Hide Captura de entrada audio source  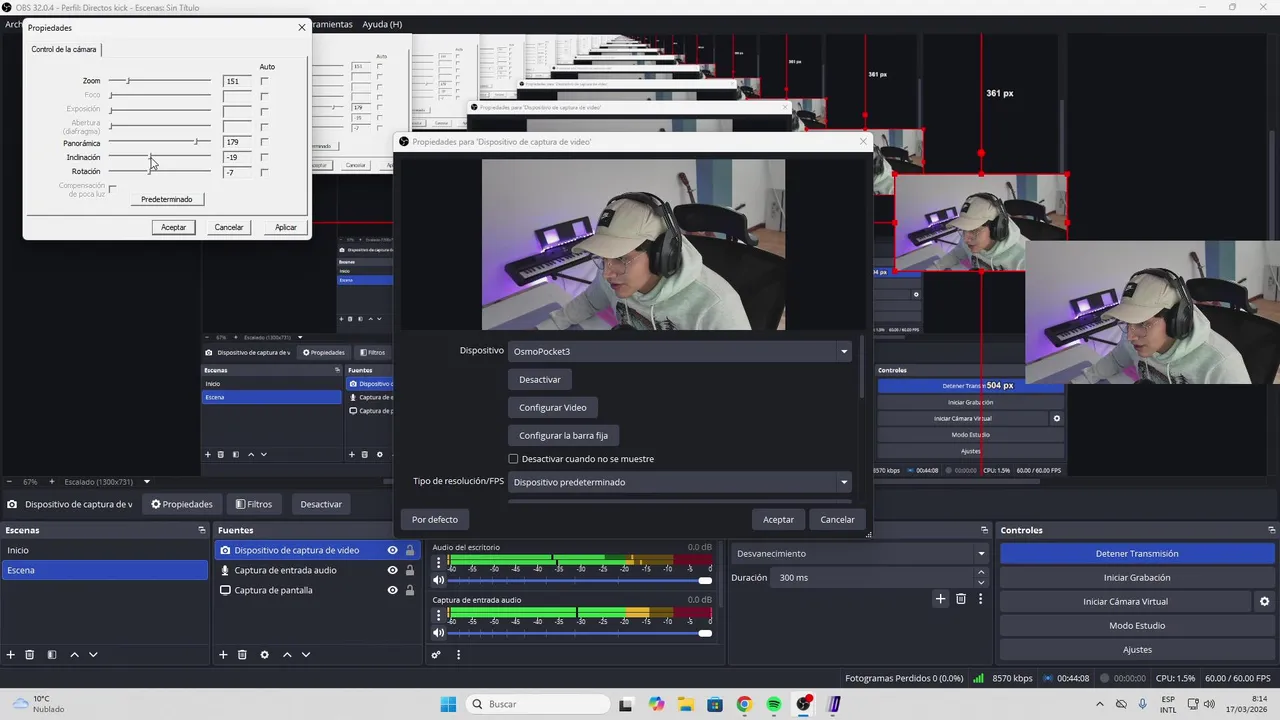tap(392, 570)
